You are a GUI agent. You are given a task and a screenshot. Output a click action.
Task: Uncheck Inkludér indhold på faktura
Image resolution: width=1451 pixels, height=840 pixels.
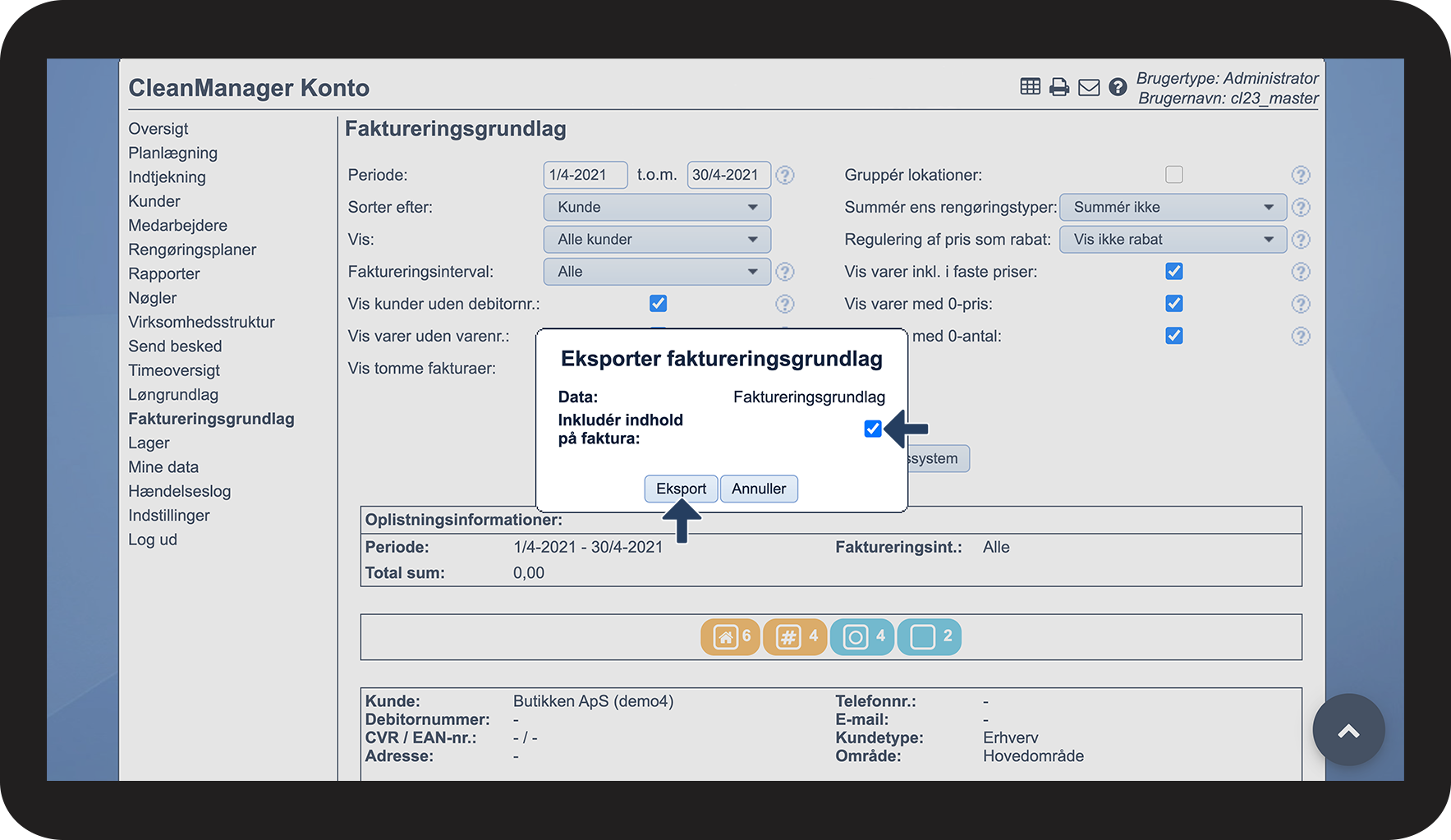tap(872, 428)
